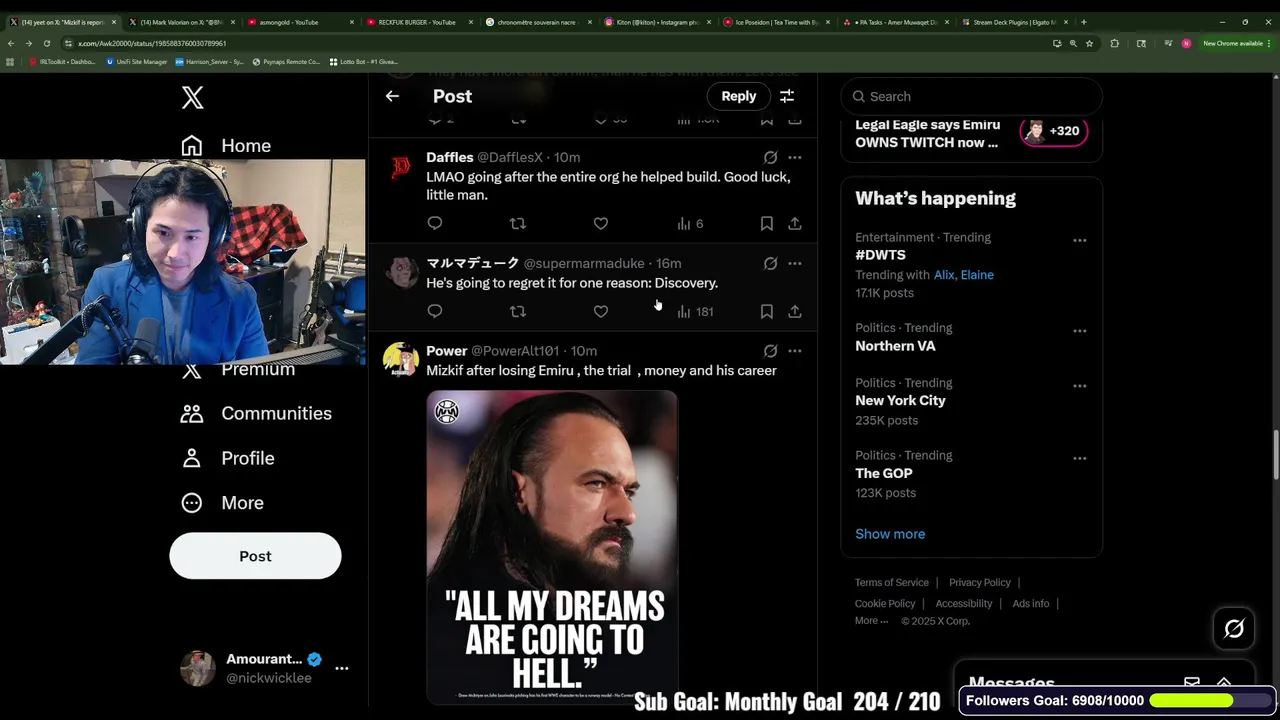Share the Daffles comment
This screenshot has height=720, width=1280.
pyautogui.click(x=794, y=223)
